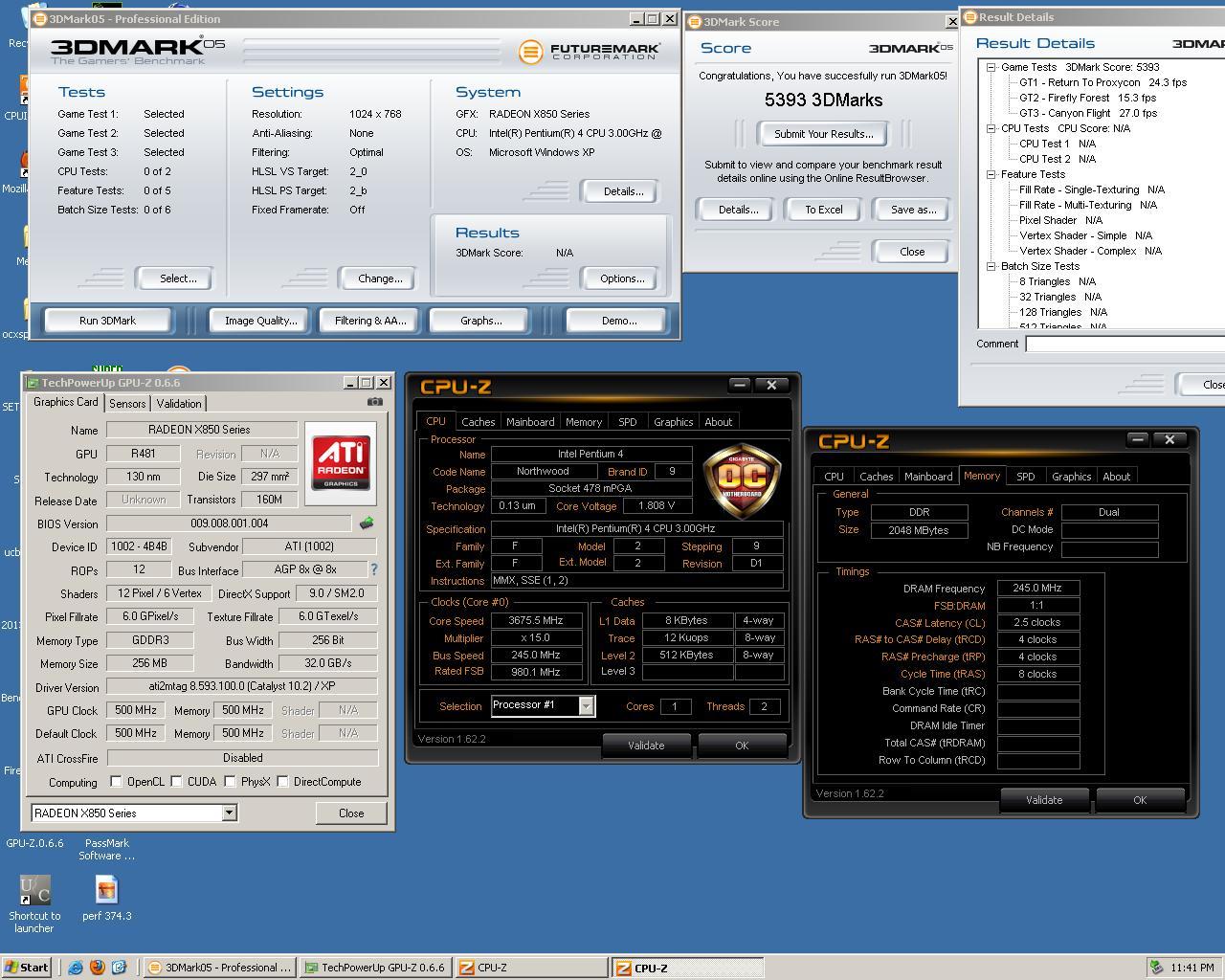Open the 'perf 374.3' desktop file icon
The image size is (1225, 980).
[106, 900]
